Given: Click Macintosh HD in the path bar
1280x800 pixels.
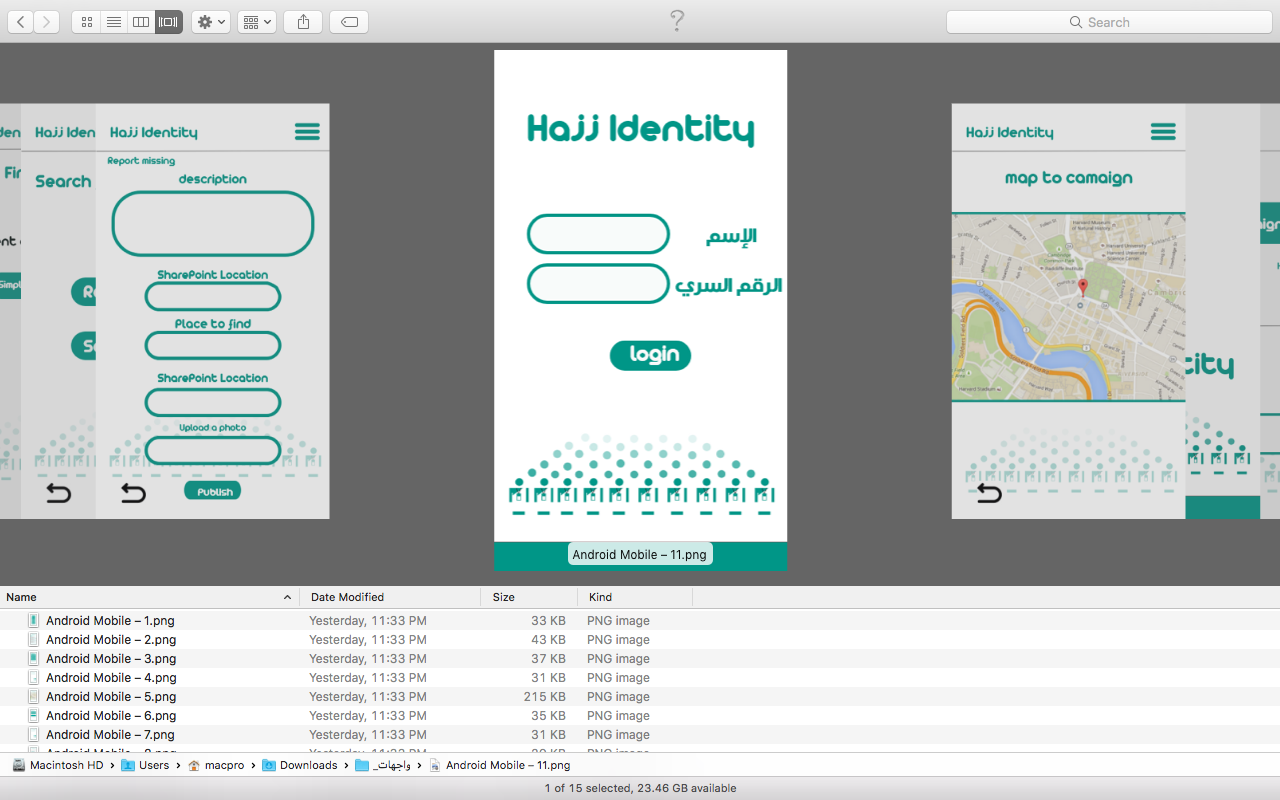Looking at the screenshot, I should click(x=58, y=765).
